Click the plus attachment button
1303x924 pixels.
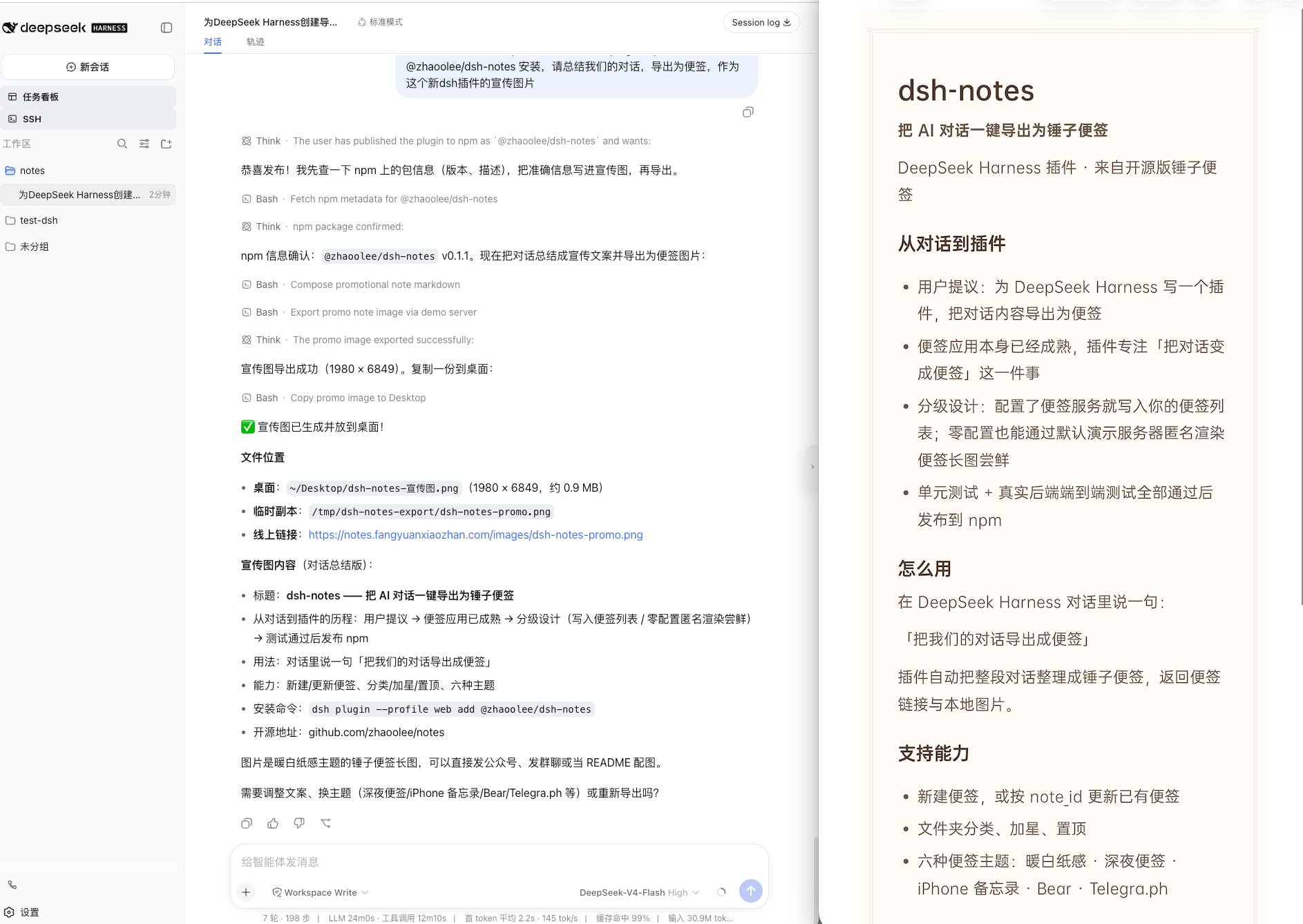point(246,892)
